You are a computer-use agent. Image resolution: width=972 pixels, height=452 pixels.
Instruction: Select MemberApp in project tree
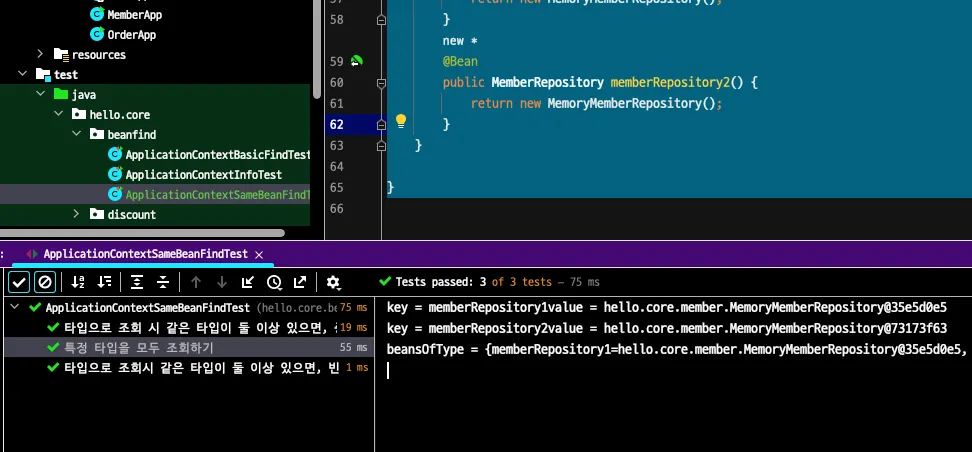click(135, 14)
